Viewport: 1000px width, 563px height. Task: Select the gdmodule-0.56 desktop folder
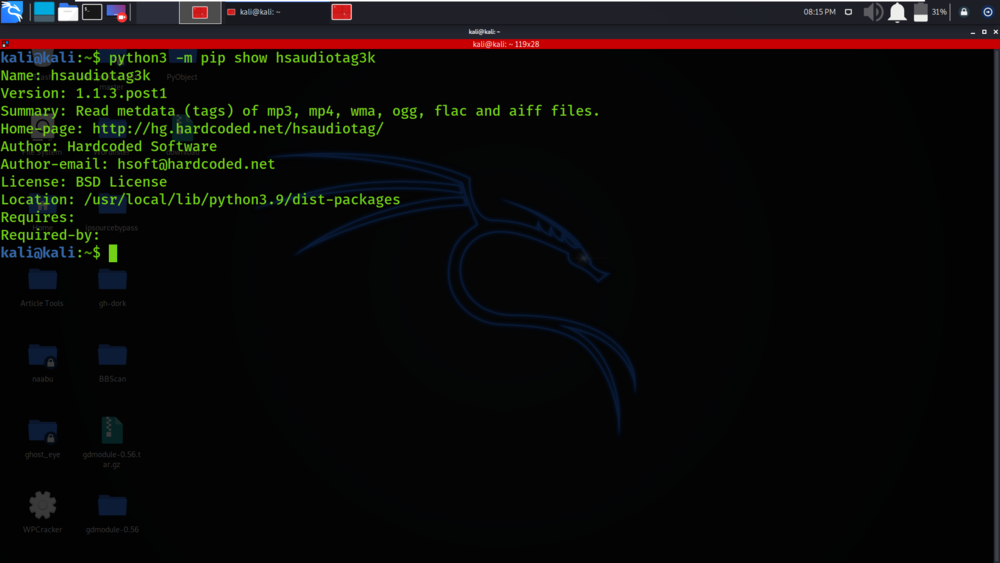[x=112, y=514]
